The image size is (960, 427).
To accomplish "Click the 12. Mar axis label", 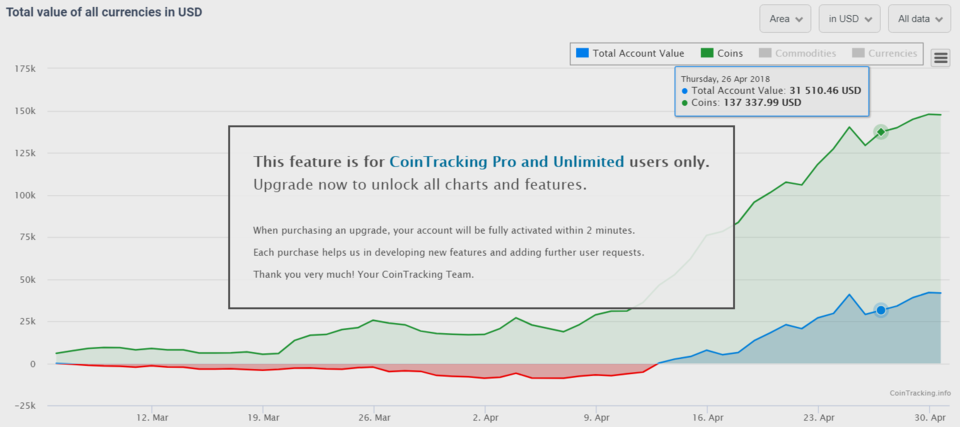I will 151,417.
